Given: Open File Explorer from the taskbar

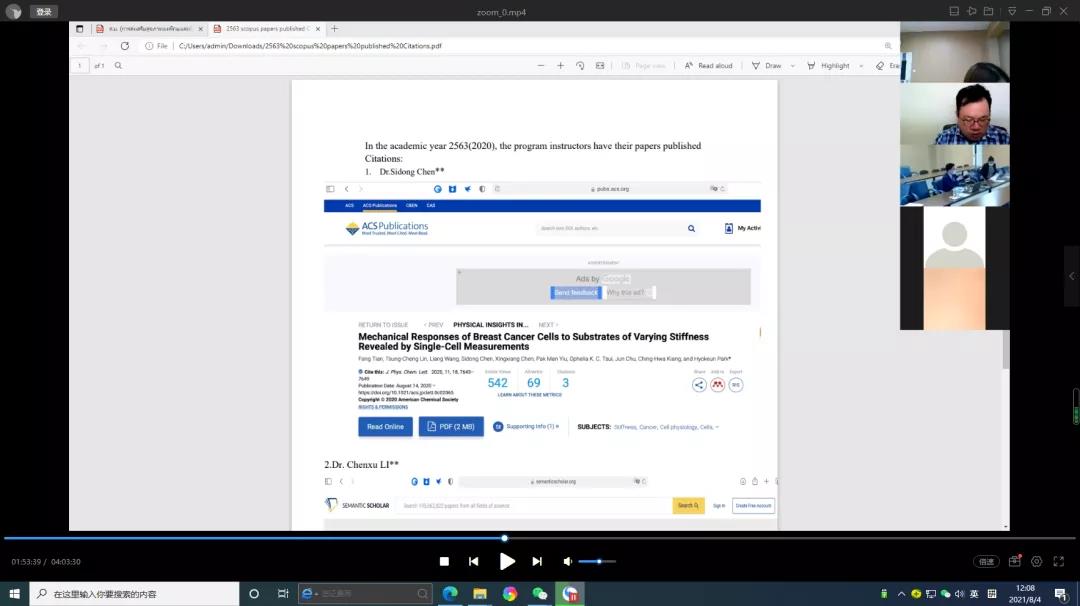Looking at the screenshot, I should pos(480,594).
